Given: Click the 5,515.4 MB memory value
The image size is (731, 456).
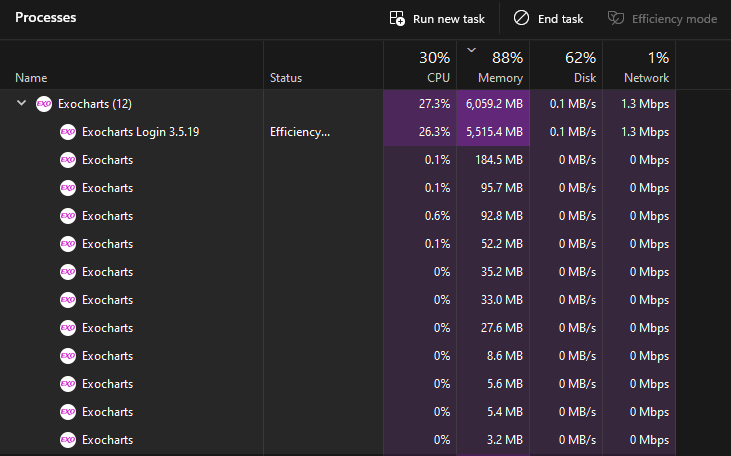Looking at the screenshot, I should (x=494, y=132).
